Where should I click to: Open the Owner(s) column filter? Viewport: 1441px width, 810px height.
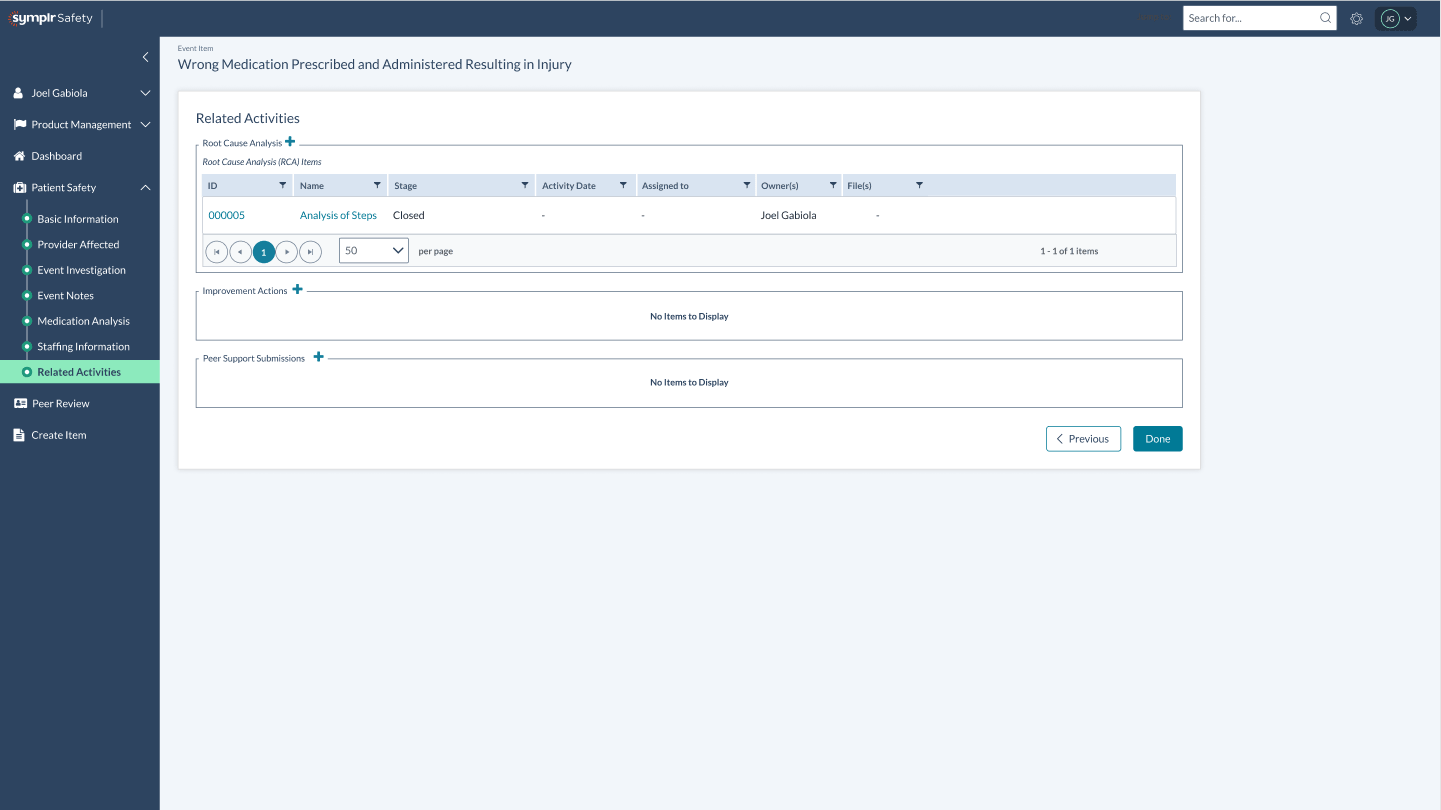pyautogui.click(x=833, y=185)
